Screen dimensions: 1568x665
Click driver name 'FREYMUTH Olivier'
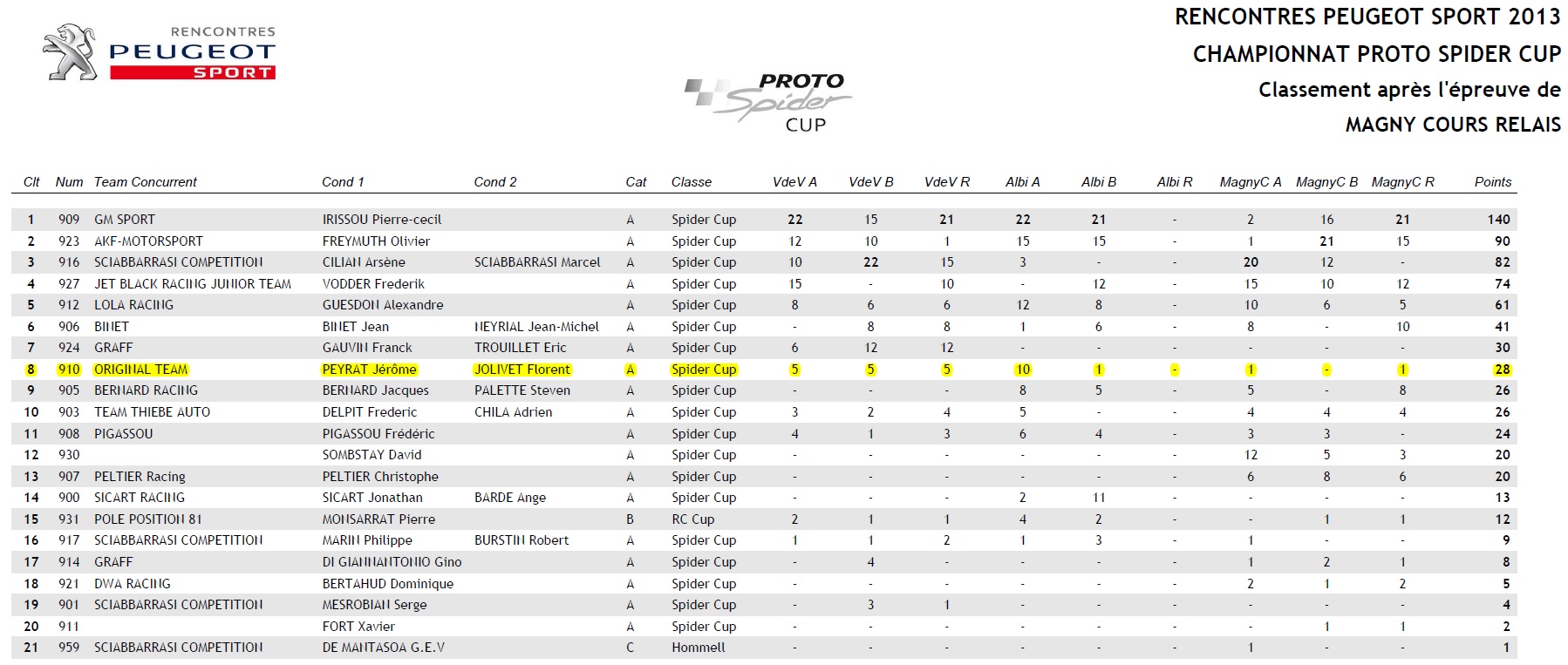376,241
